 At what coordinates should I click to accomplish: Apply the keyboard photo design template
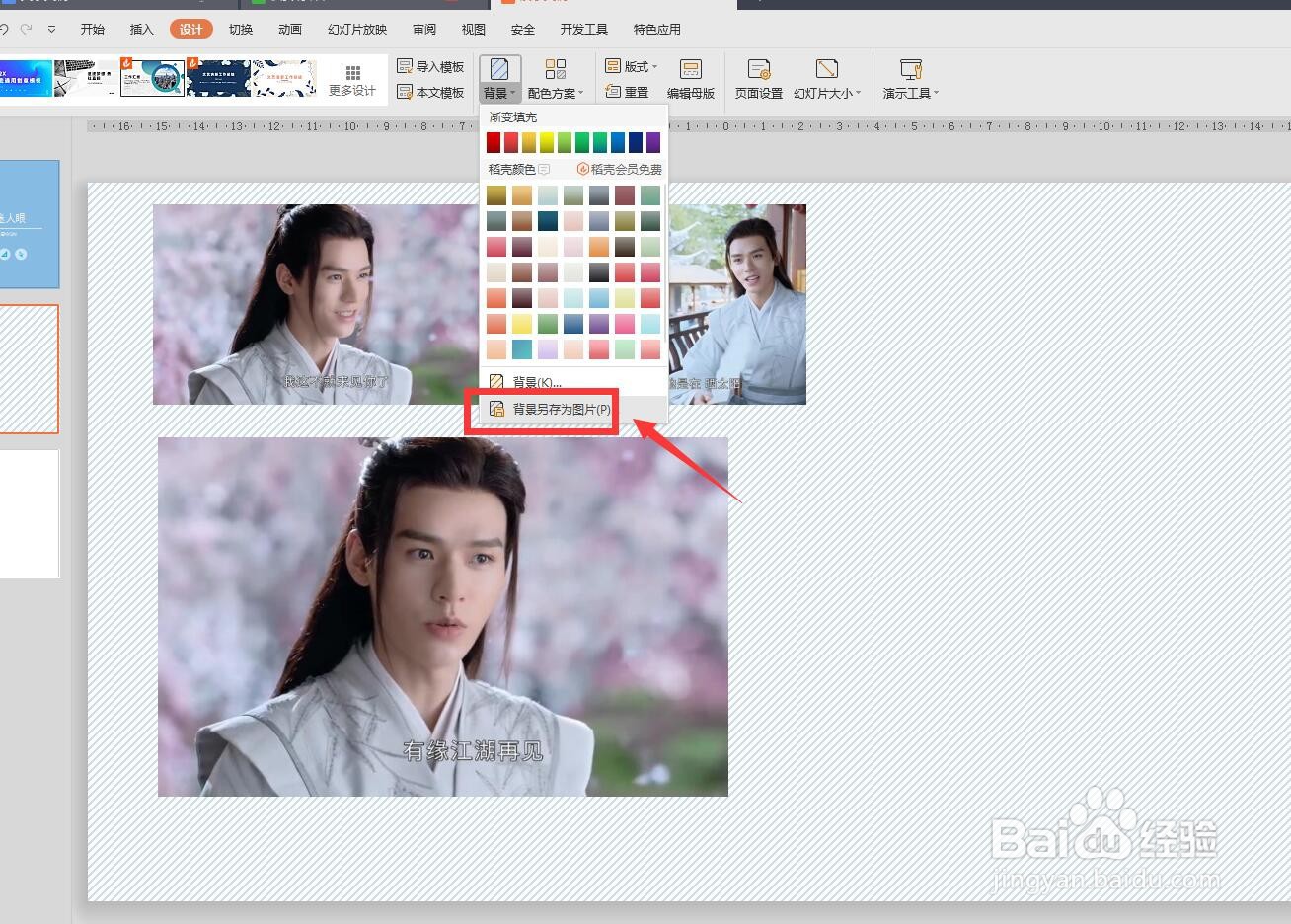[x=87, y=78]
